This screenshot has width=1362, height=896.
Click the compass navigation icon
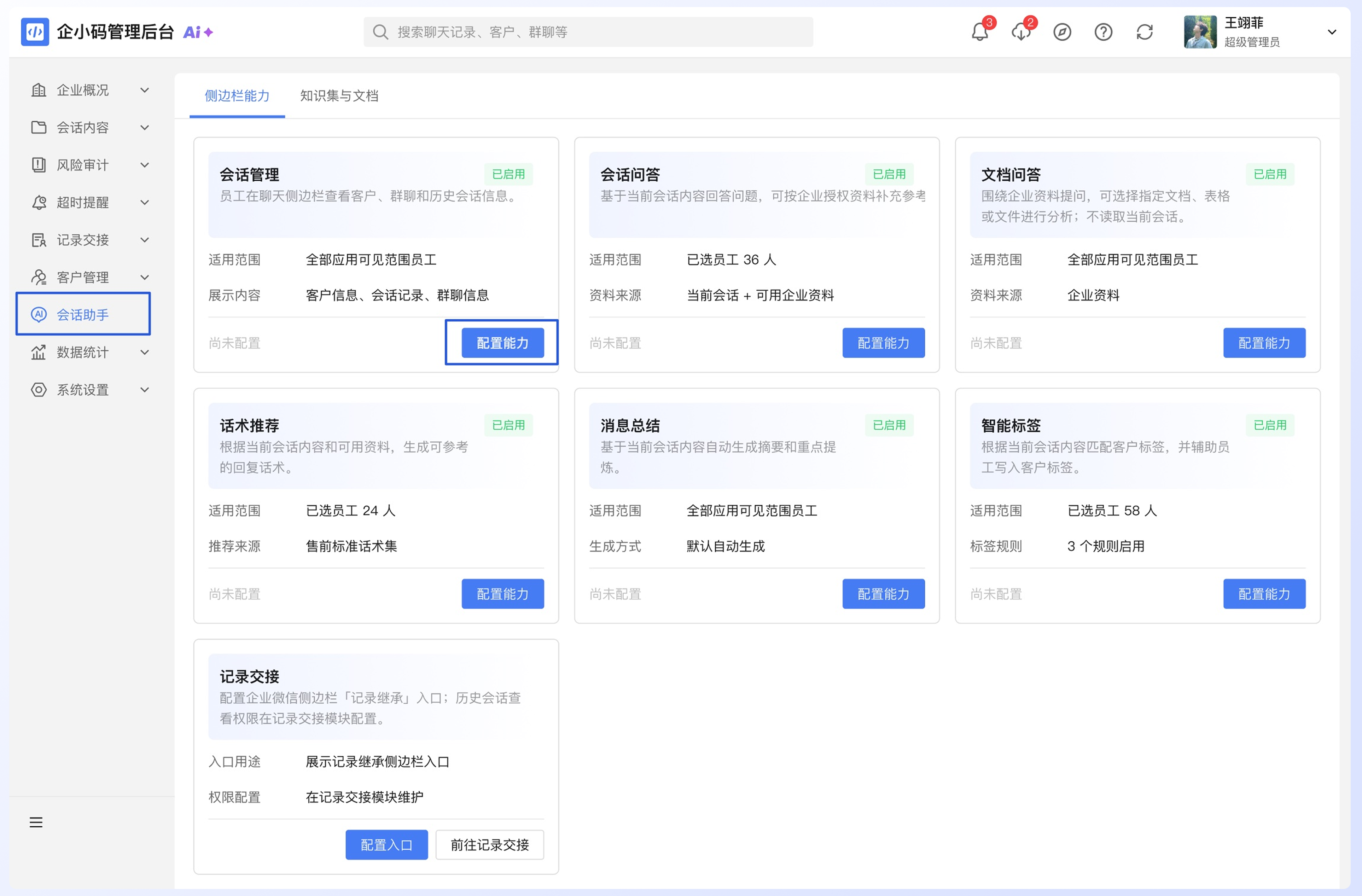pos(1062,32)
